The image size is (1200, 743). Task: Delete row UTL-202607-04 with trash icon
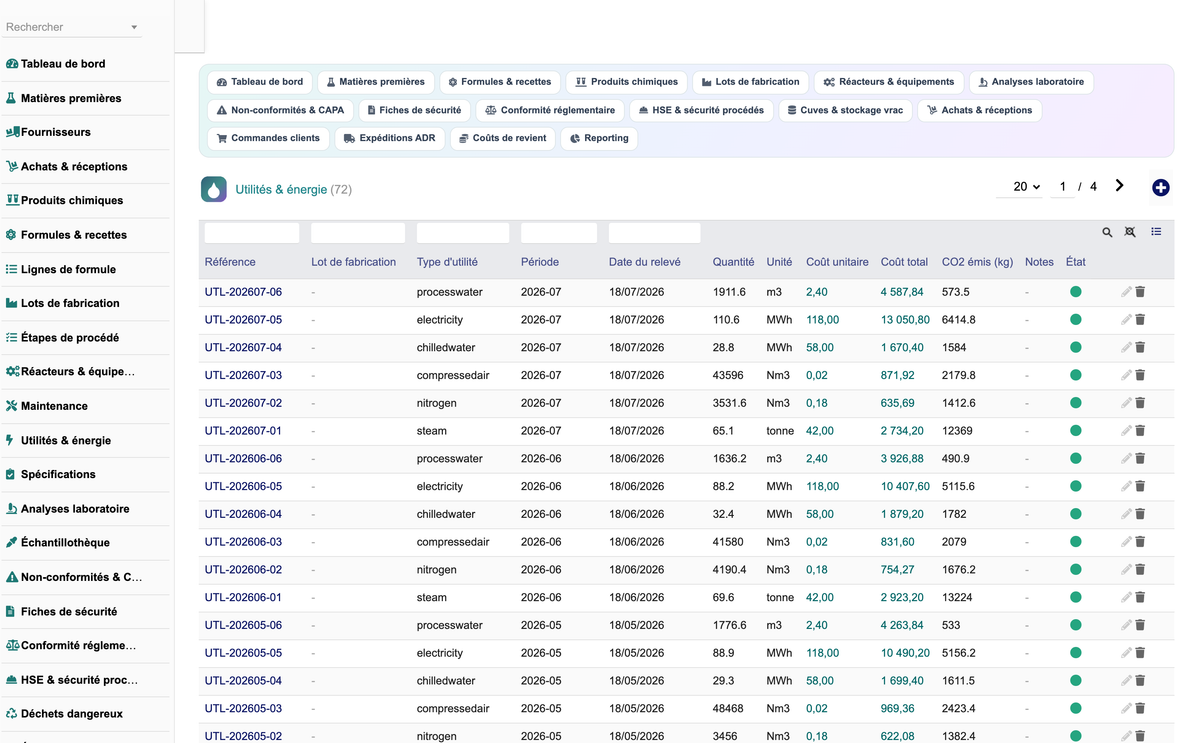(x=1140, y=348)
